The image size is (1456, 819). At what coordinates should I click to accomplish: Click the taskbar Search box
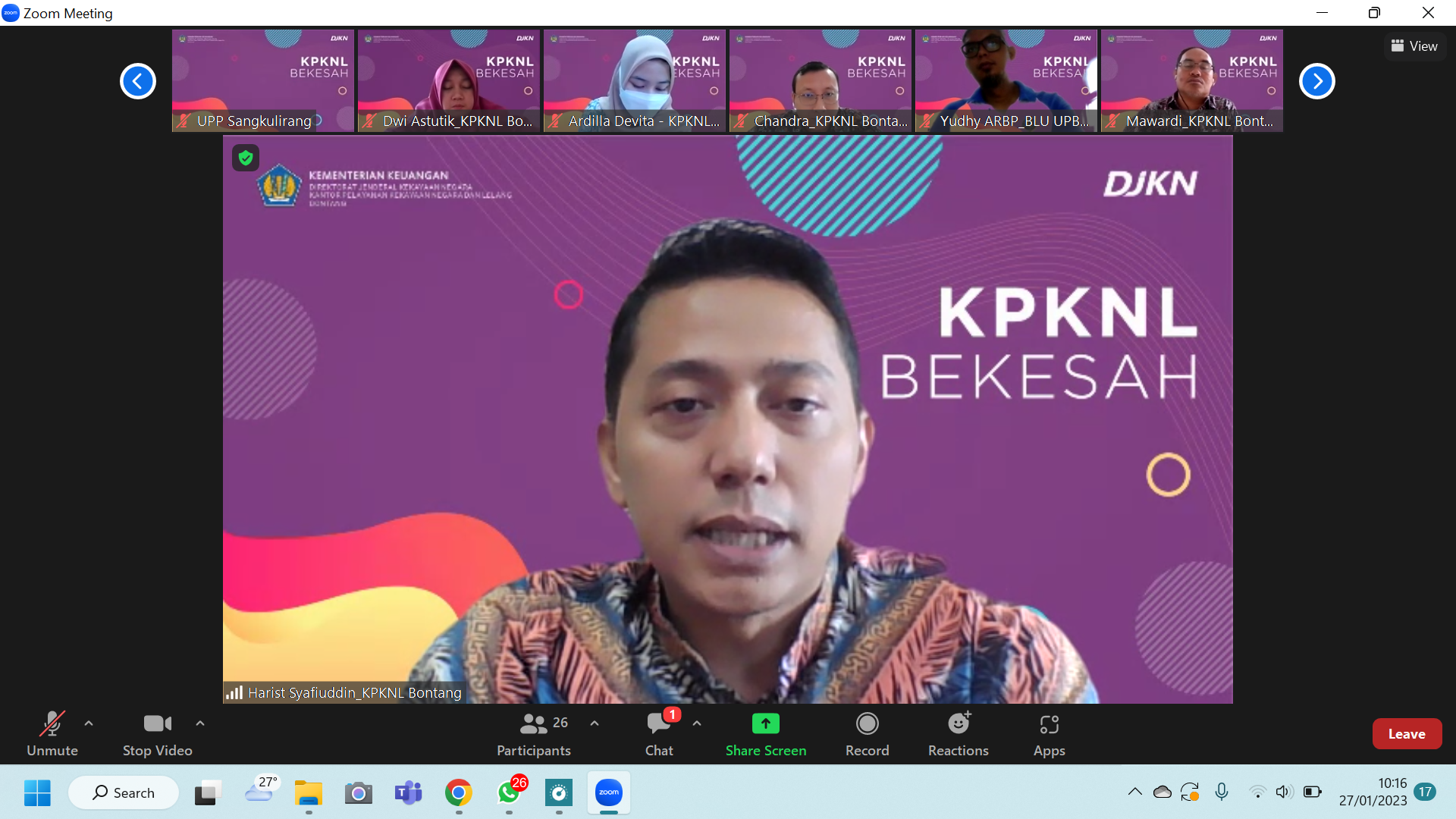tap(124, 792)
